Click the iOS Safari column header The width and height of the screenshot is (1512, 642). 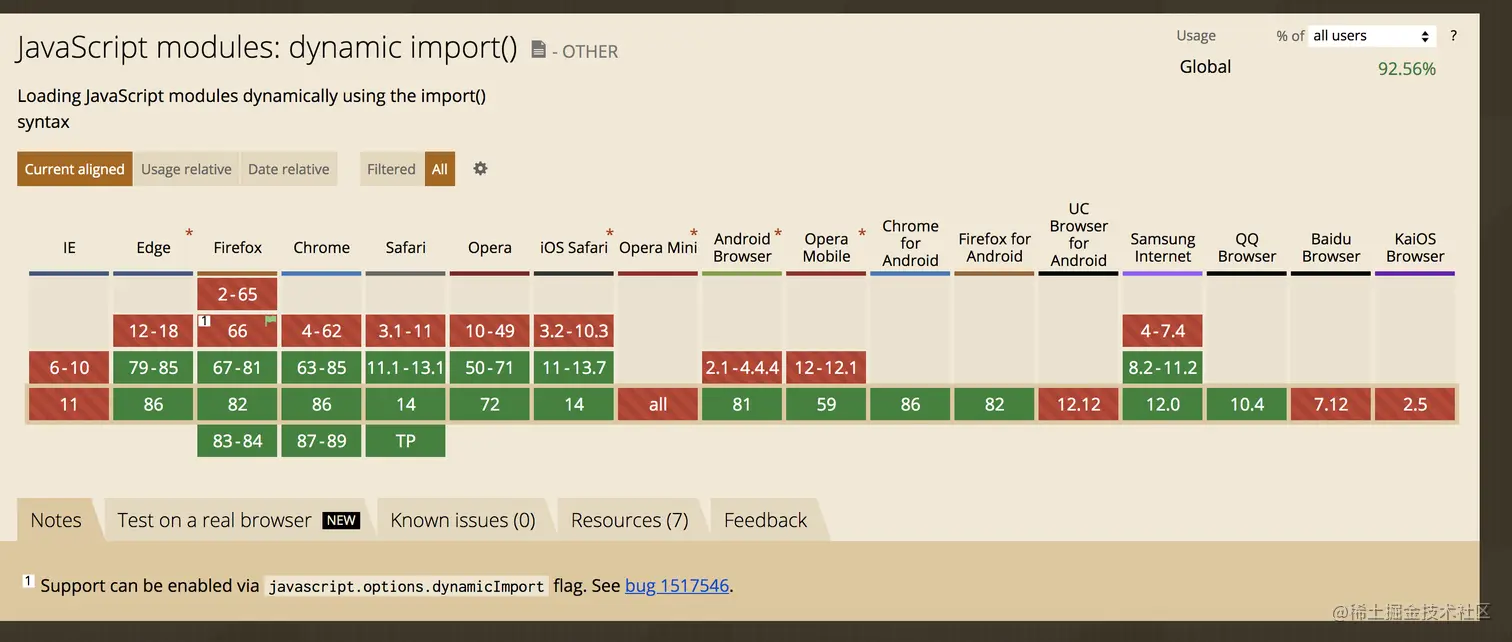(x=574, y=248)
